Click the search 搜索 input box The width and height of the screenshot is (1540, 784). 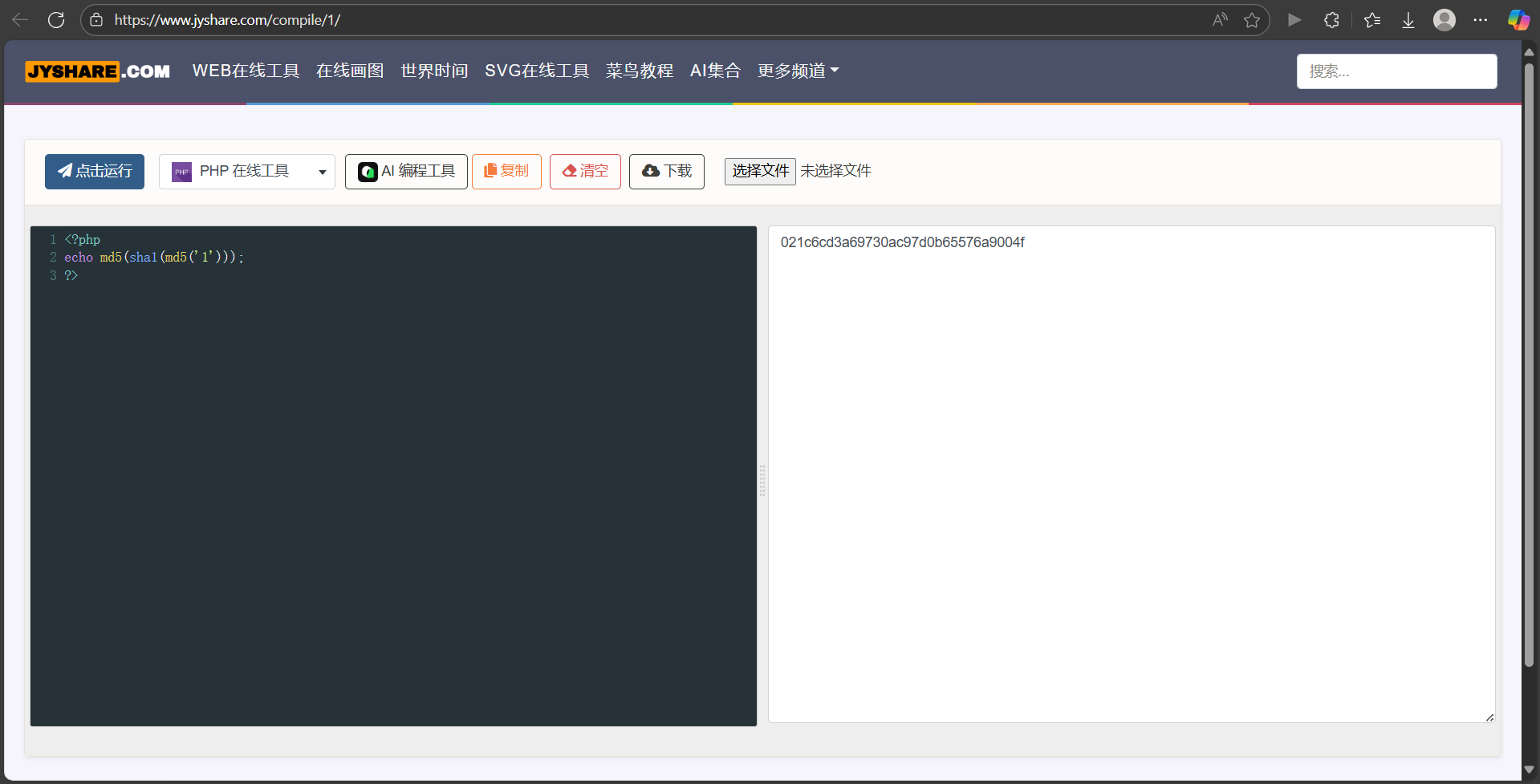tap(1396, 71)
